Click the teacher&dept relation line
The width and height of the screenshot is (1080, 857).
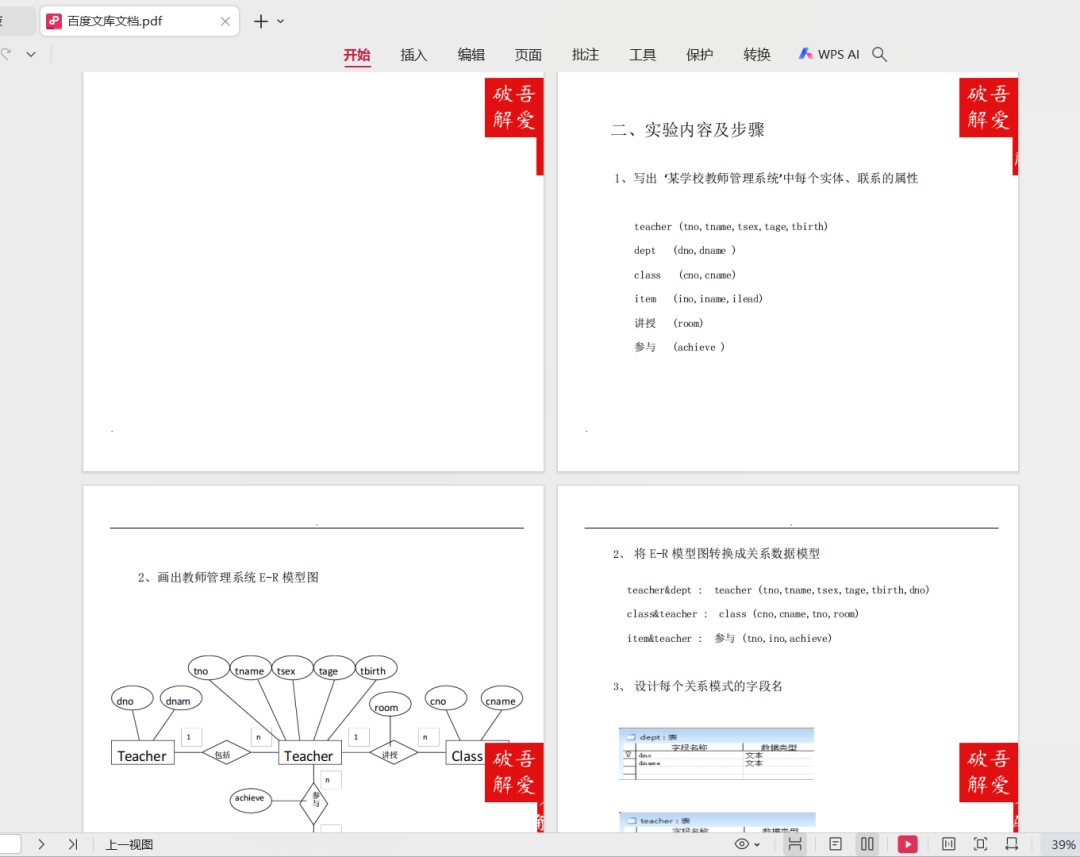click(x=778, y=590)
